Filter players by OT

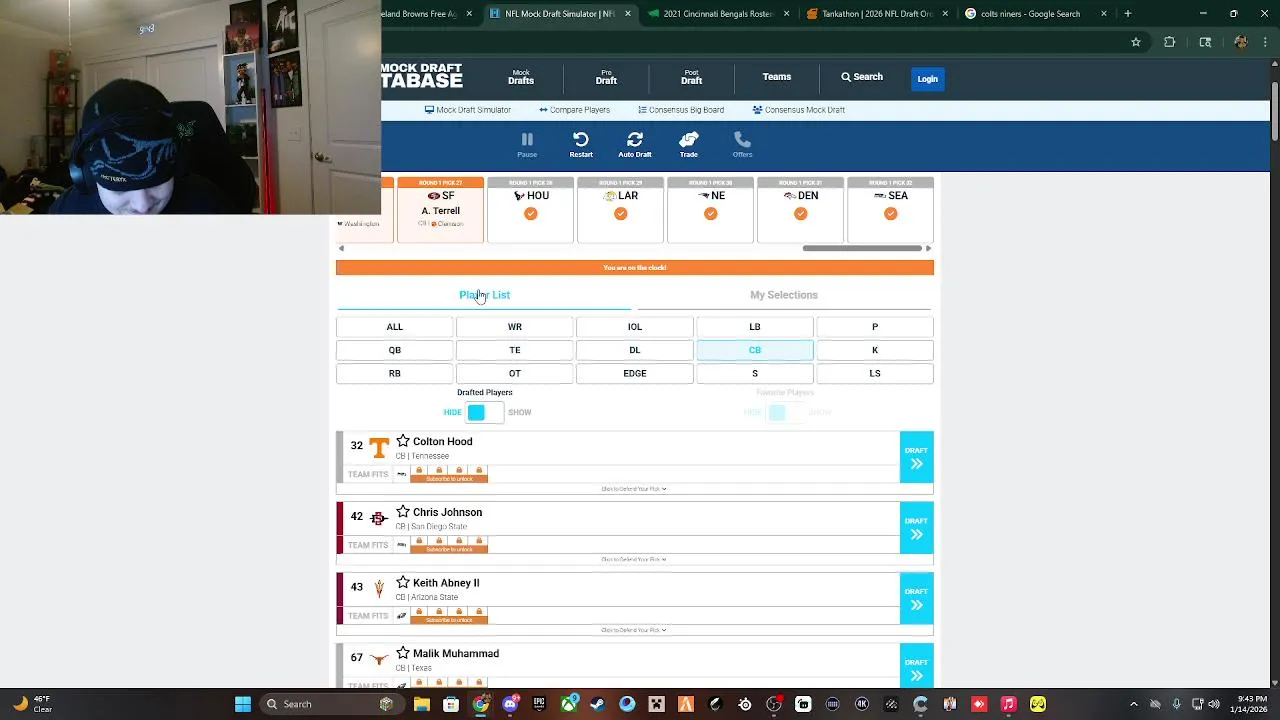[515, 373]
